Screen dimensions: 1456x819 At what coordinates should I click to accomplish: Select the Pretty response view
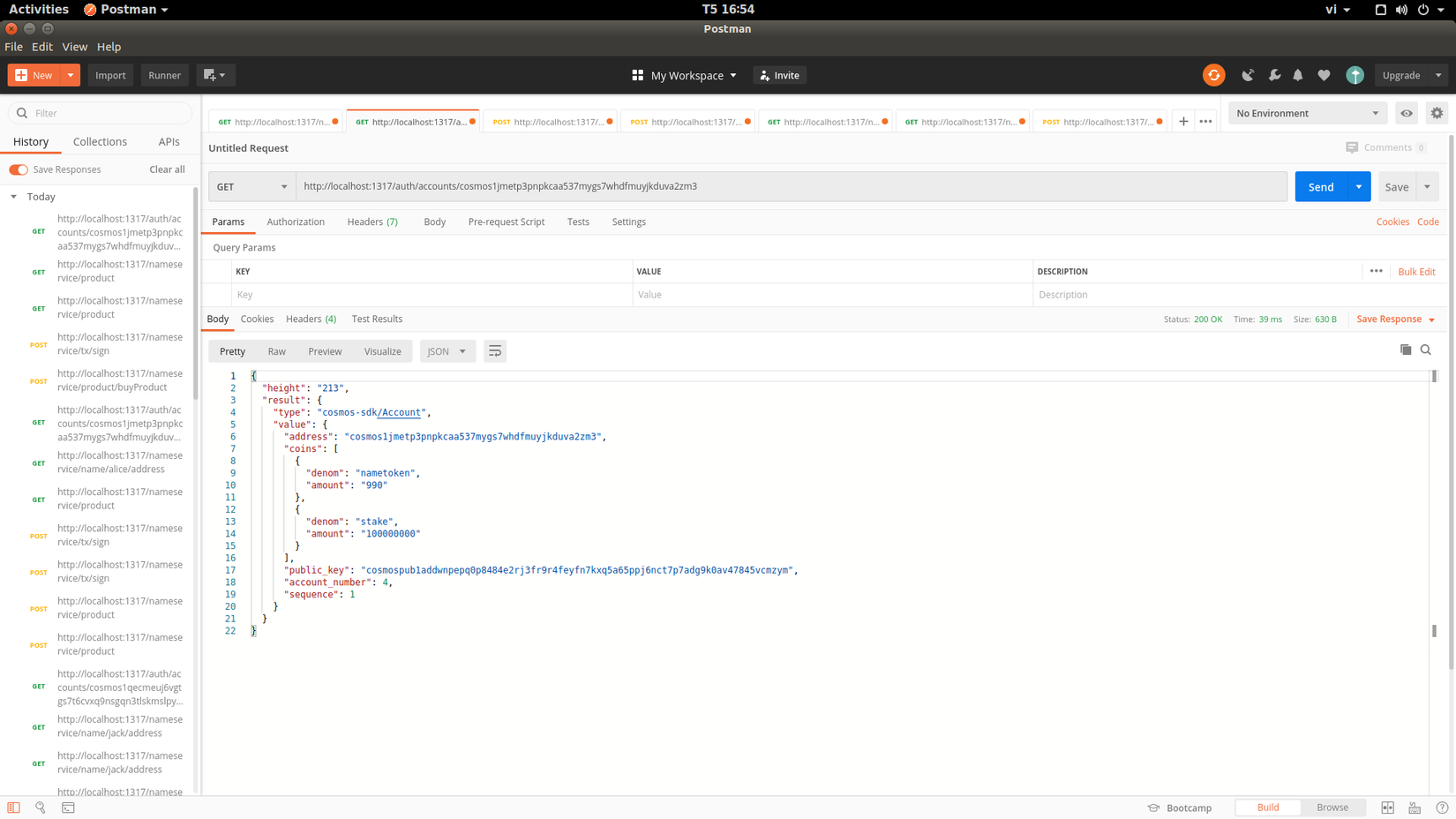(232, 351)
